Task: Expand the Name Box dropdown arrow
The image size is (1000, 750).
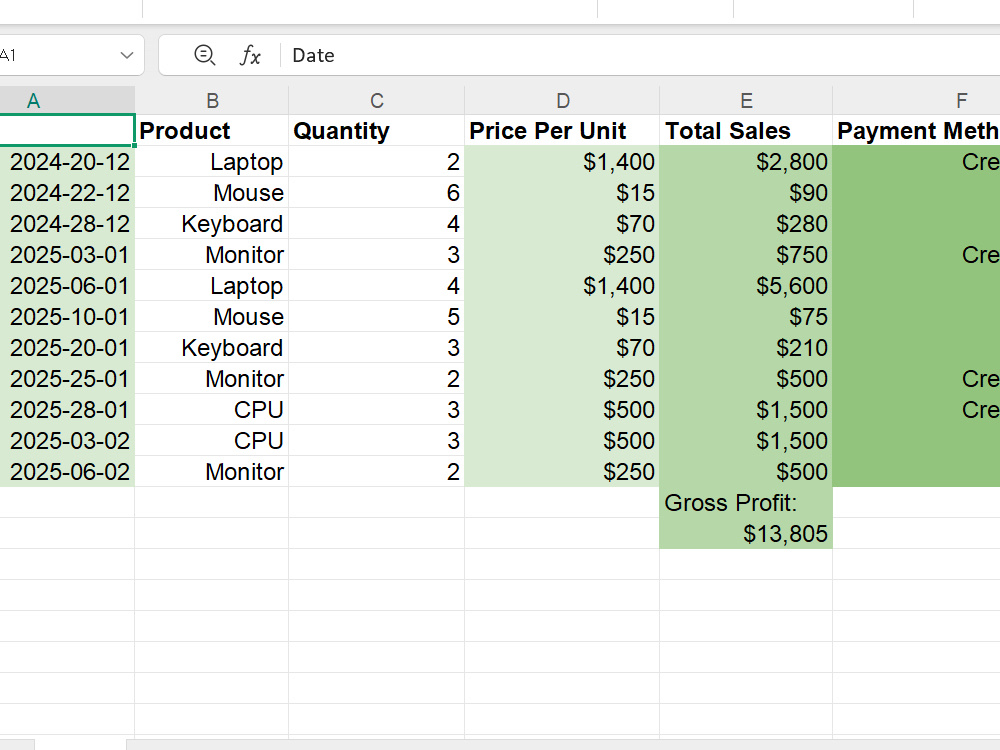Action: coord(127,55)
